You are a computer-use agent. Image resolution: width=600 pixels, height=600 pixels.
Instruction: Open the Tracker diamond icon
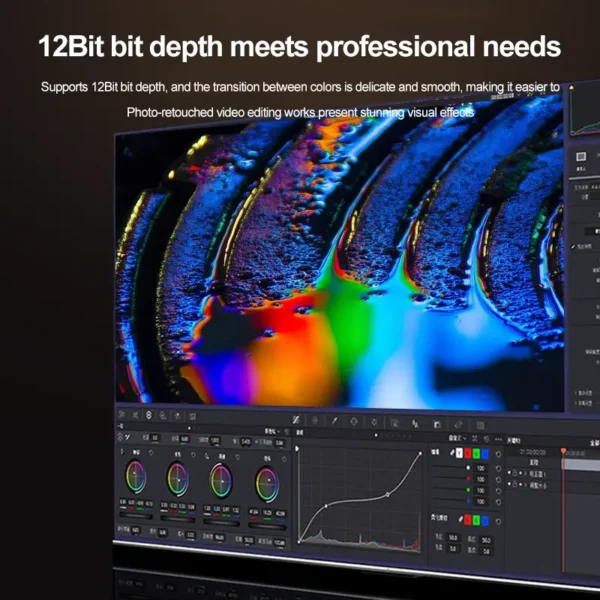(x=374, y=422)
